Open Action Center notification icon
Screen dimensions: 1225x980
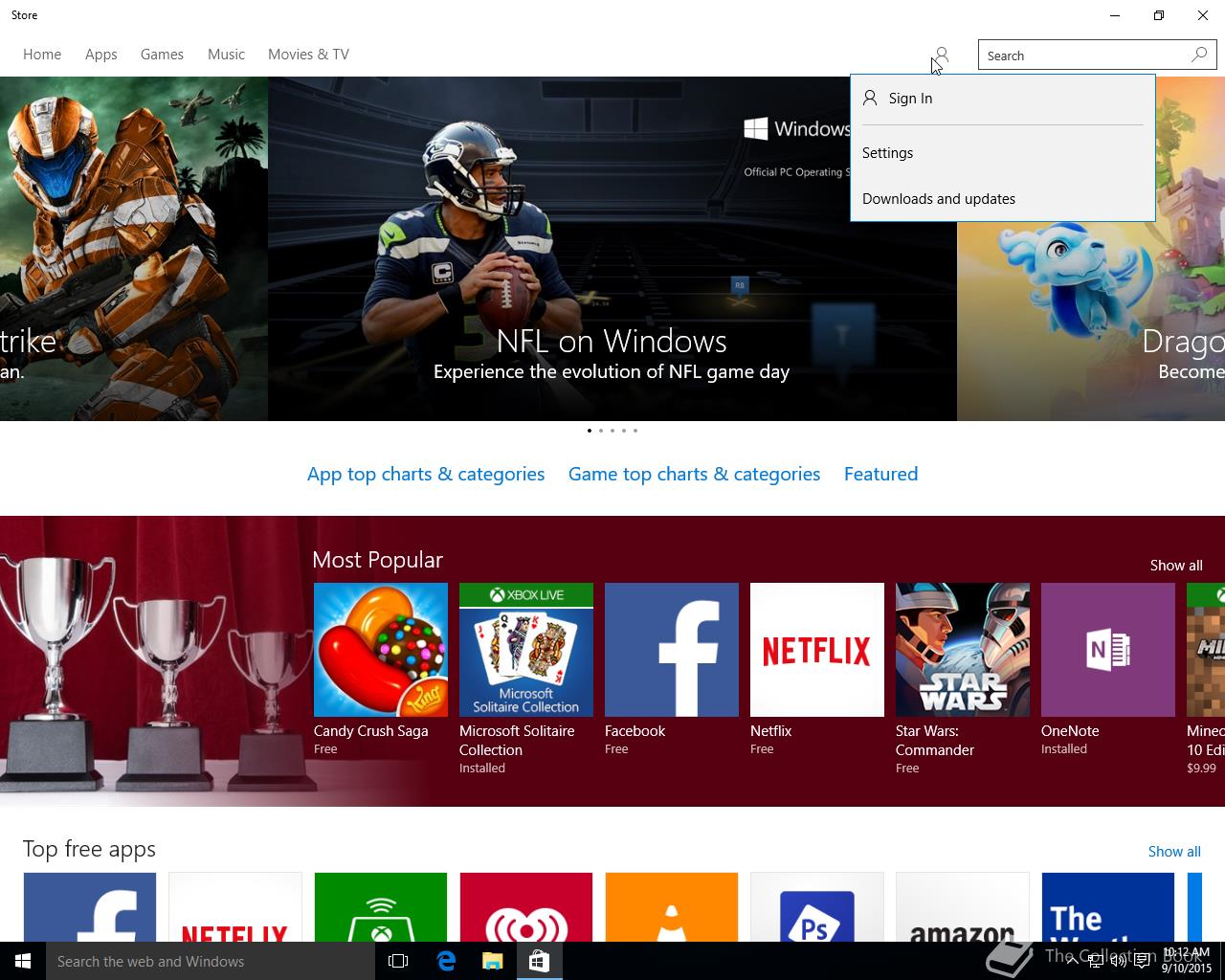tap(1142, 961)
